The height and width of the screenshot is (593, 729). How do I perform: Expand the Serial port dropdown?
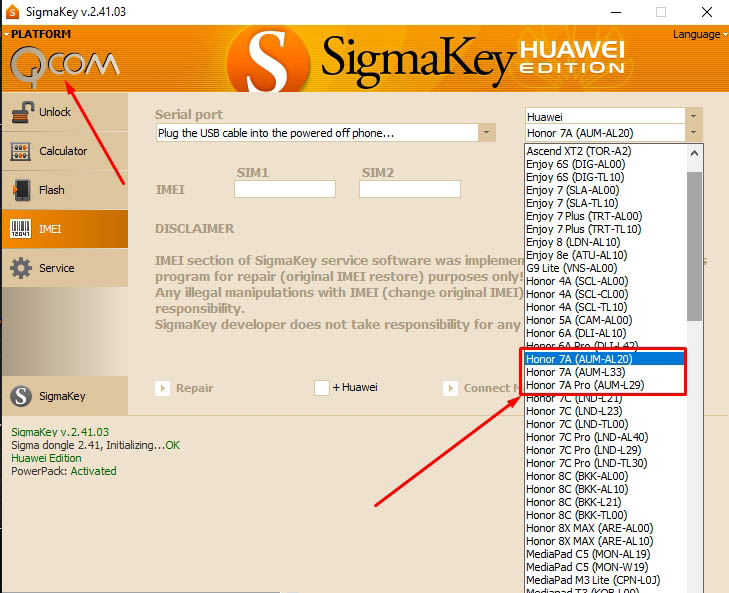[x=486, y=133]
